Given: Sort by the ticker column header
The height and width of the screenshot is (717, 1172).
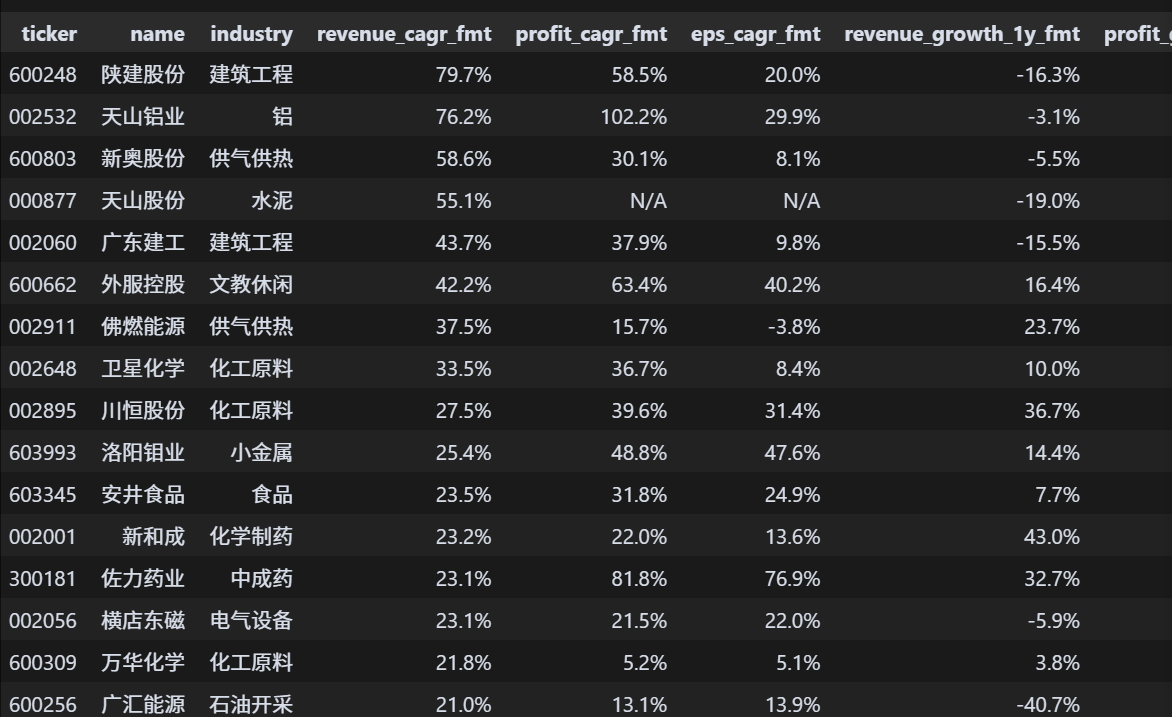Looking at the screenshot, I should click(49, 34).
